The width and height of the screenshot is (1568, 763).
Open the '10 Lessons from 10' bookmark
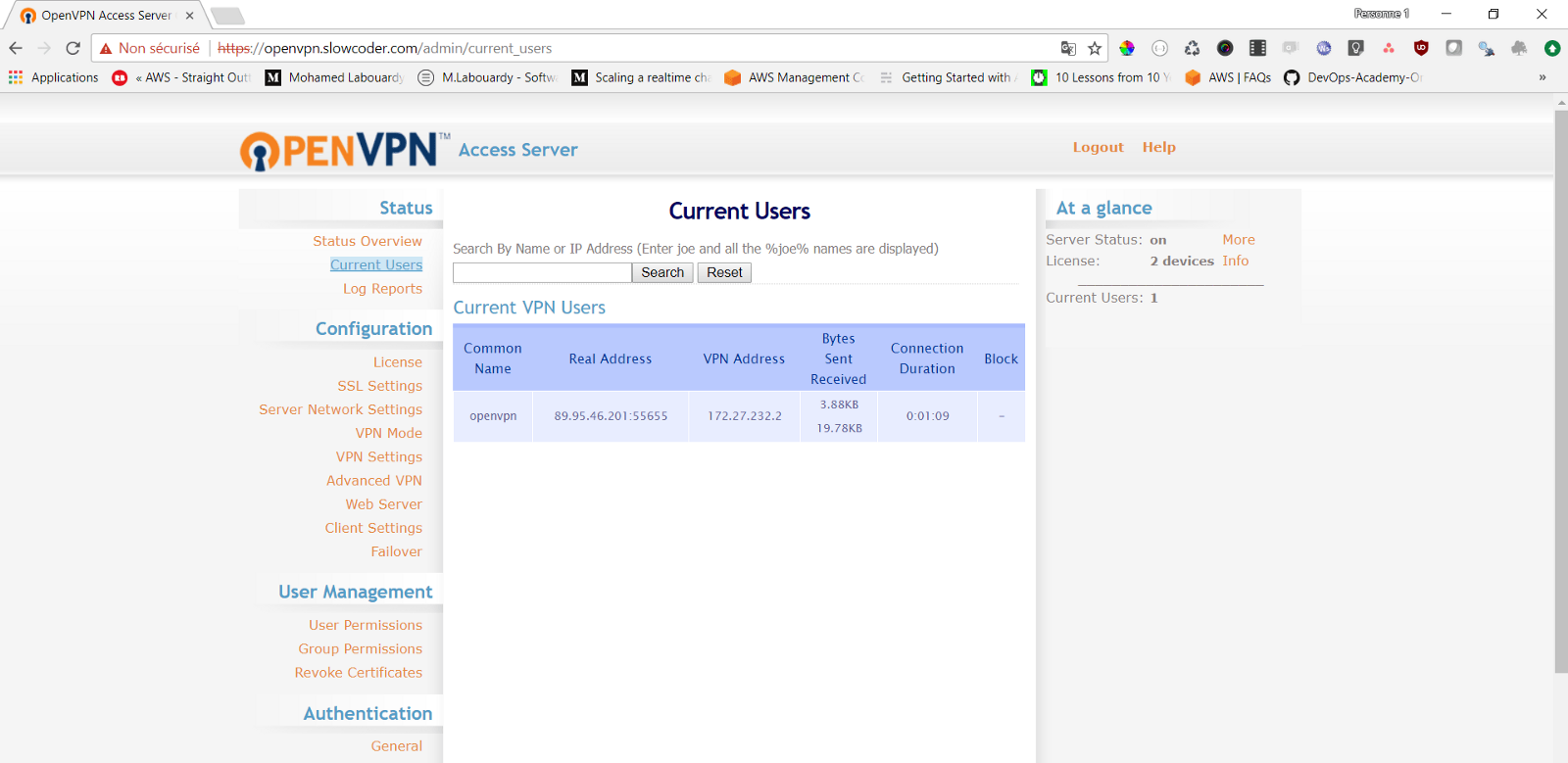point(1102,77)
